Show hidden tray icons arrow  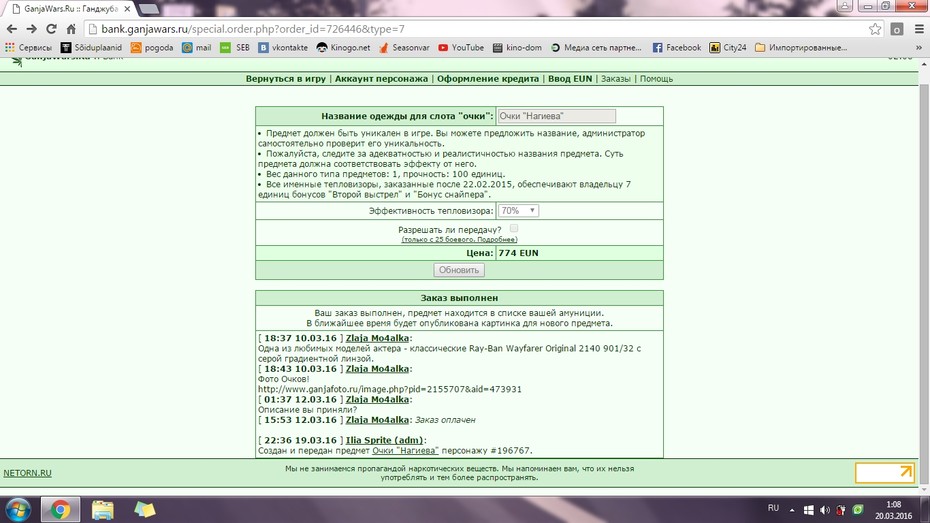792,509
